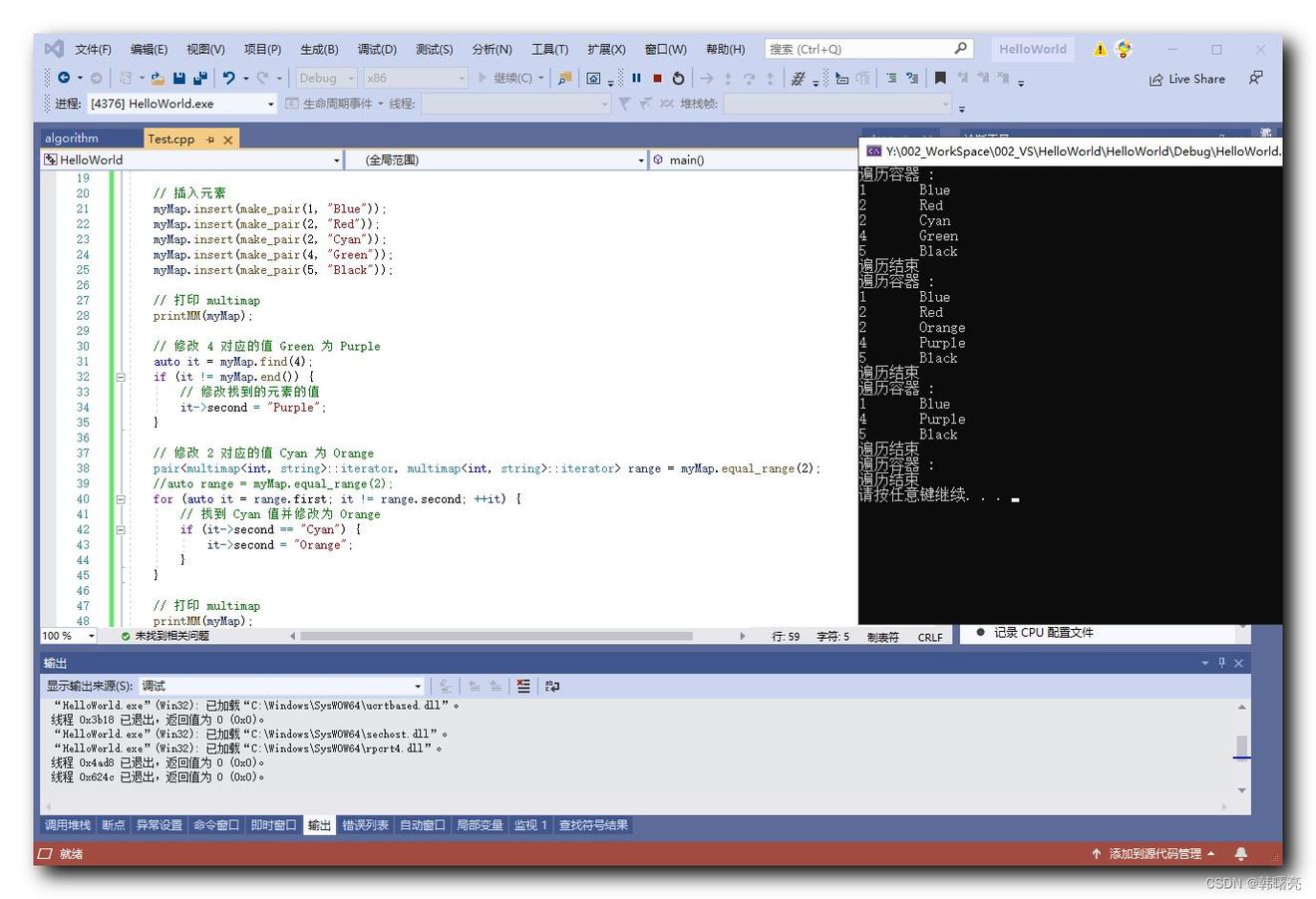Collapse the if block at line 32

[x=120, y=377]
